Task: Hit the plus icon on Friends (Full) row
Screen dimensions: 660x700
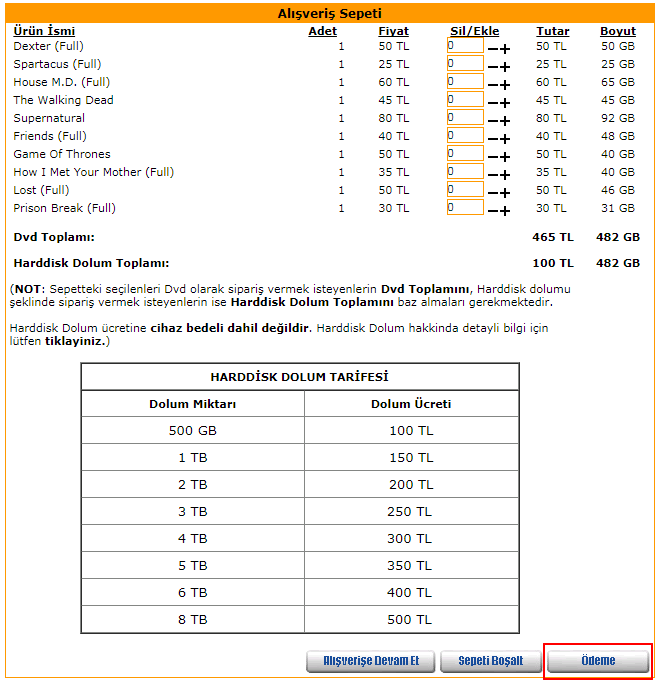Action: (x=505, y=139)
